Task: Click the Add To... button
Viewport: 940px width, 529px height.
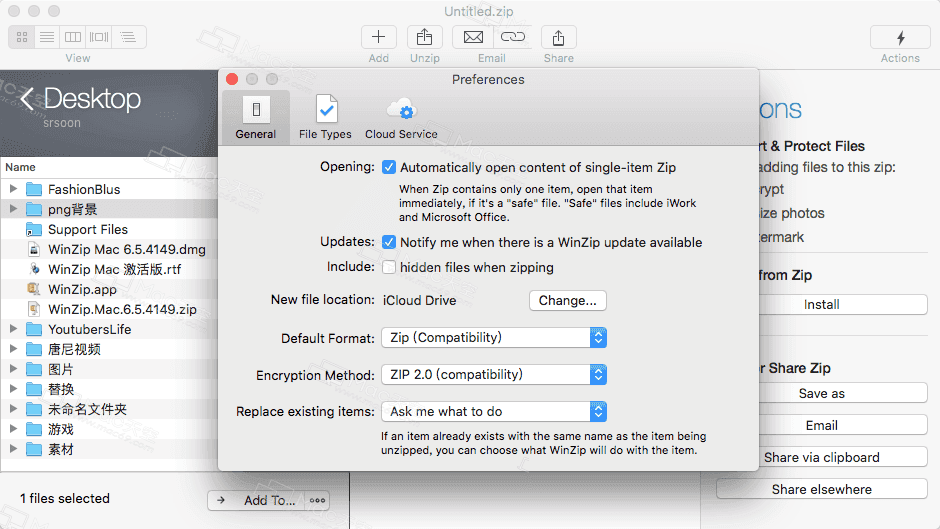Action: (x=269, y=500)
